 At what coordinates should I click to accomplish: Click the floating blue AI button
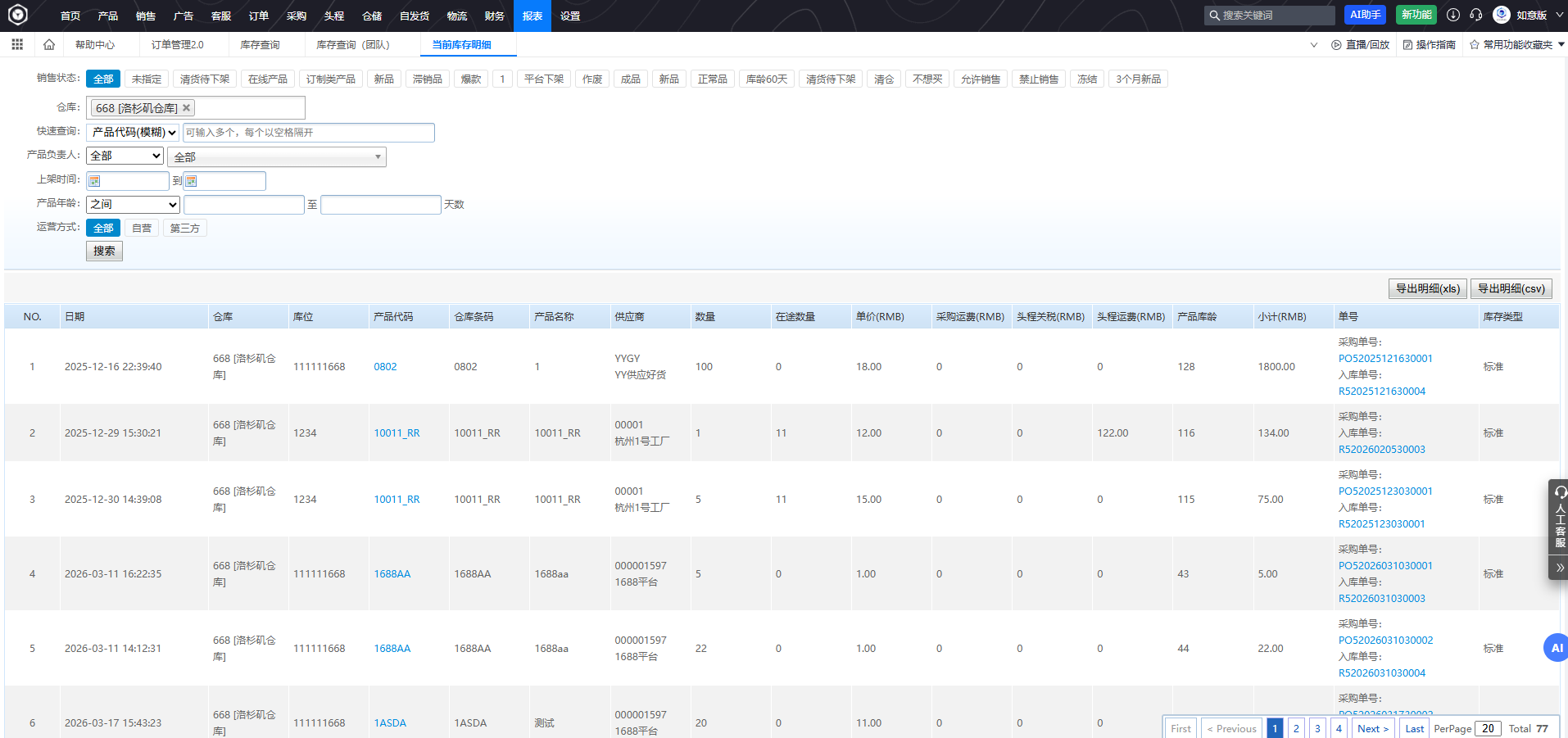tap(1555, 647)
